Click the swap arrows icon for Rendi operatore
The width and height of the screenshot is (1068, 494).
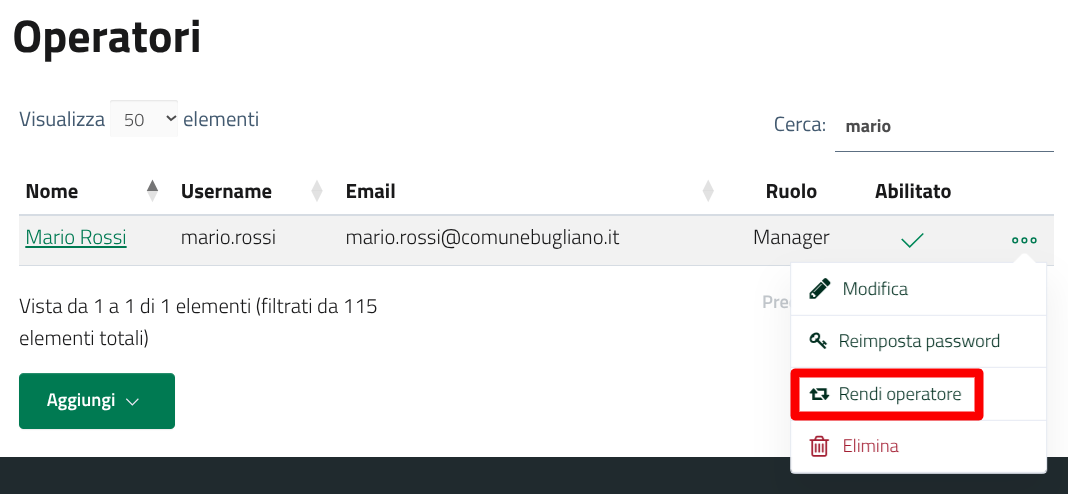pos(820,394)
